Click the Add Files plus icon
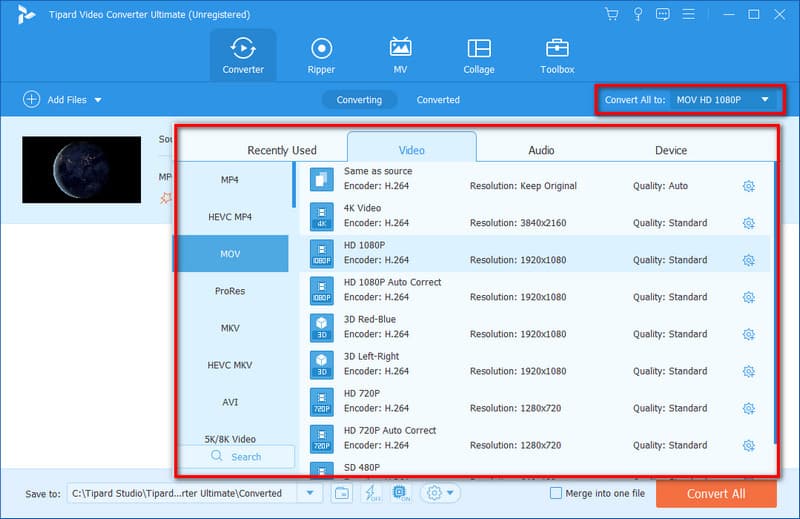Viewport: 800px width, 519px height. click(x=31, y=99)
